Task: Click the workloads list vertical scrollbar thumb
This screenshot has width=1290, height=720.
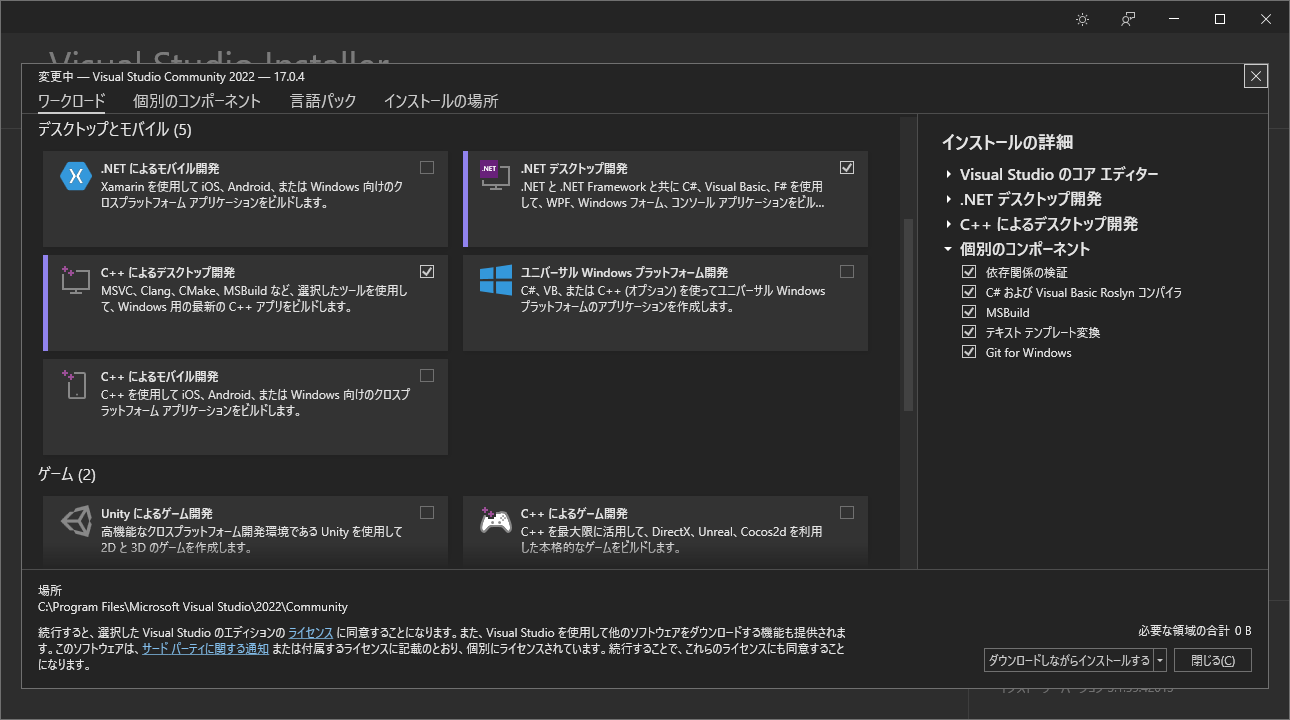Action: tap(908, 315)
